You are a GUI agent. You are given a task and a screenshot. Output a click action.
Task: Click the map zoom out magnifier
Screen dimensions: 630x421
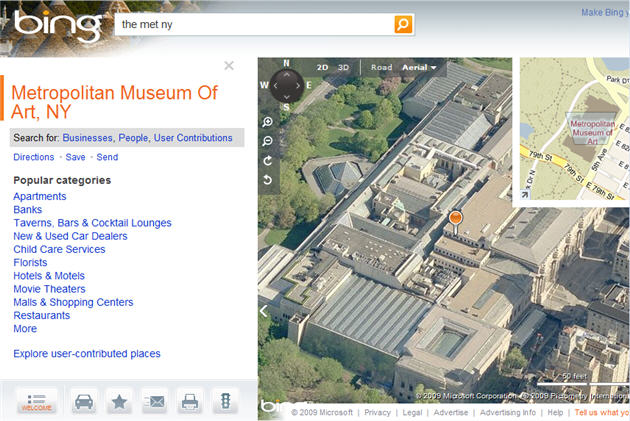click(268, 141)
